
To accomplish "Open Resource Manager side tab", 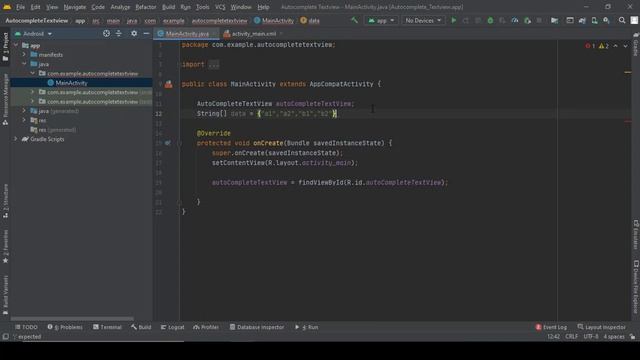I will pyautogui.click(x=5, y=99).
